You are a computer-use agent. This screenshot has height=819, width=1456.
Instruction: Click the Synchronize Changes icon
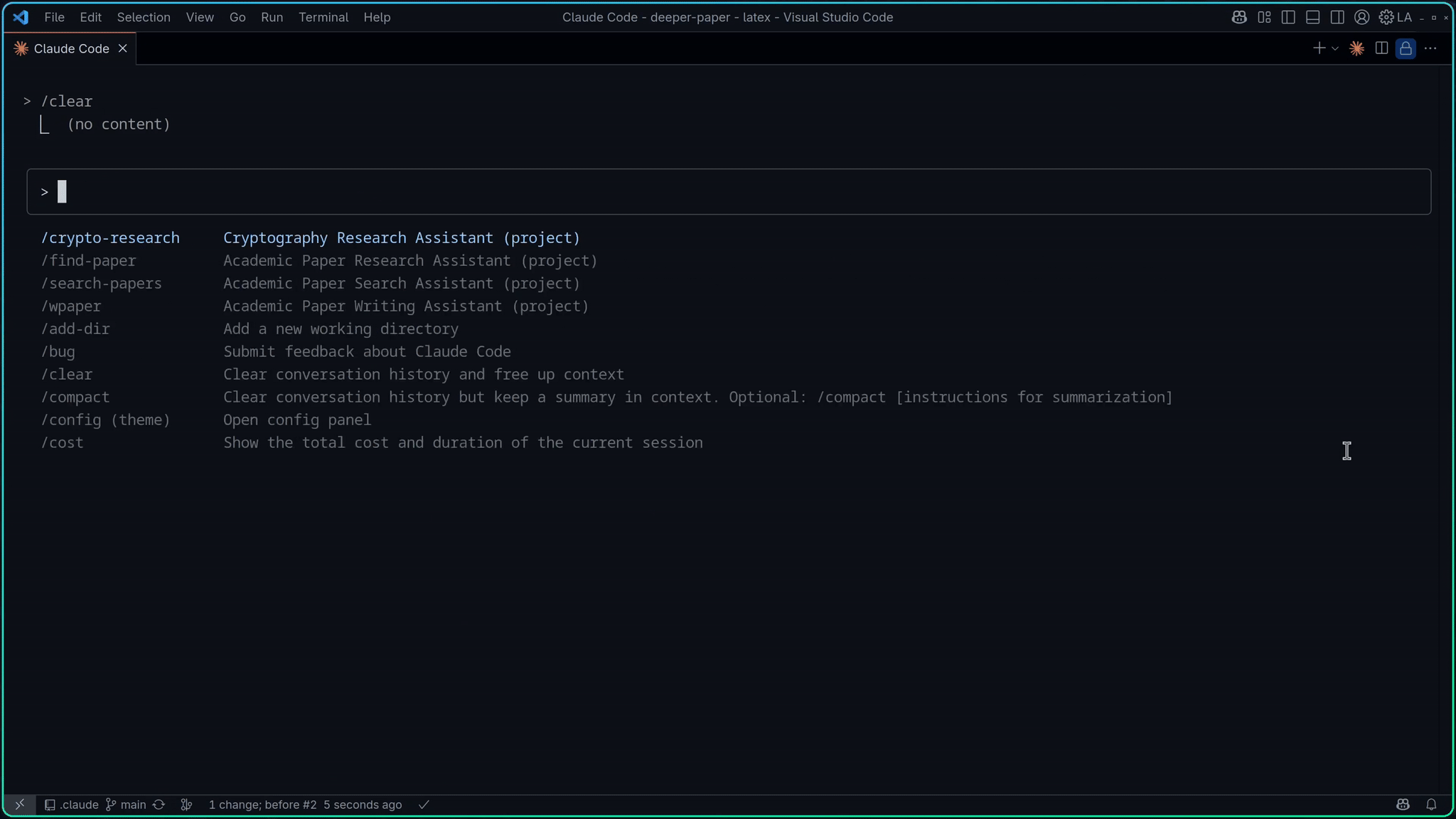coord(159,804)
